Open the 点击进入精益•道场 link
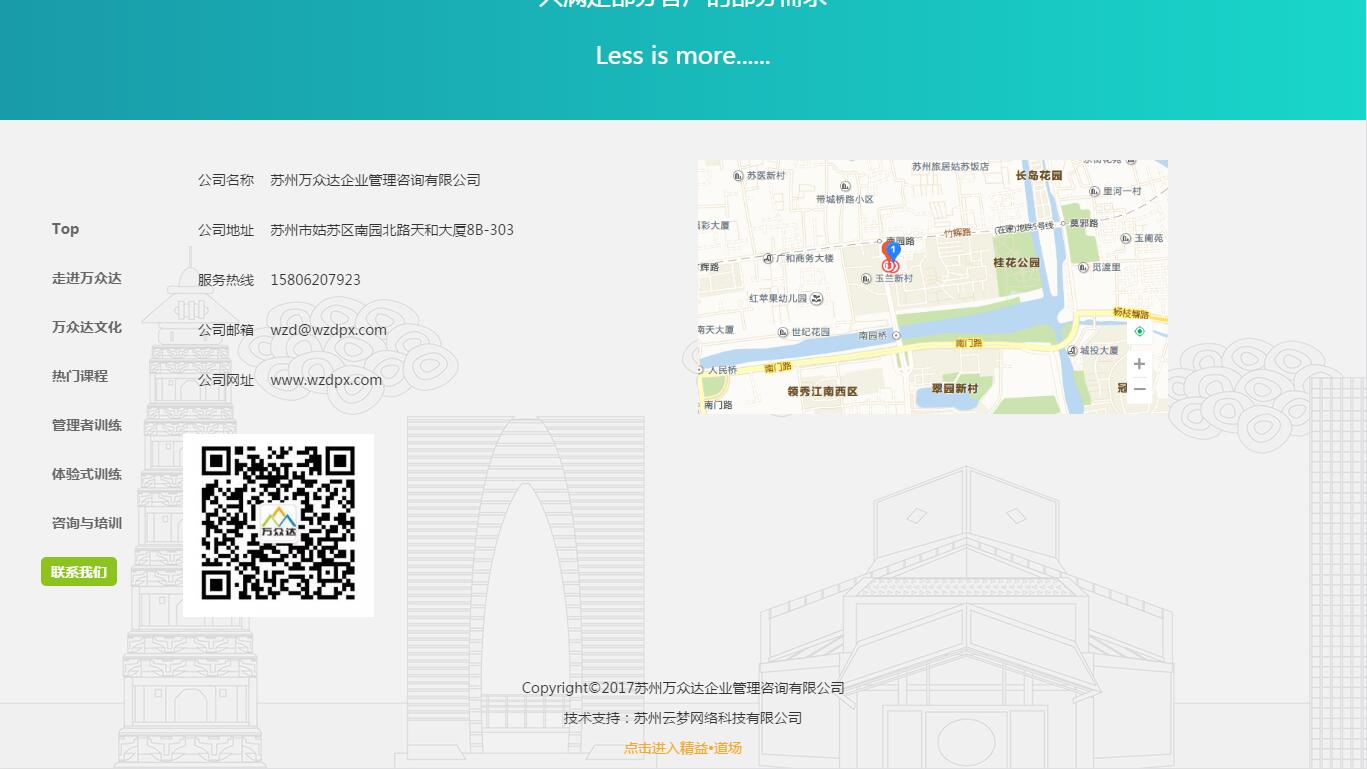The image size is (1367, 769). tap(683, 748)
